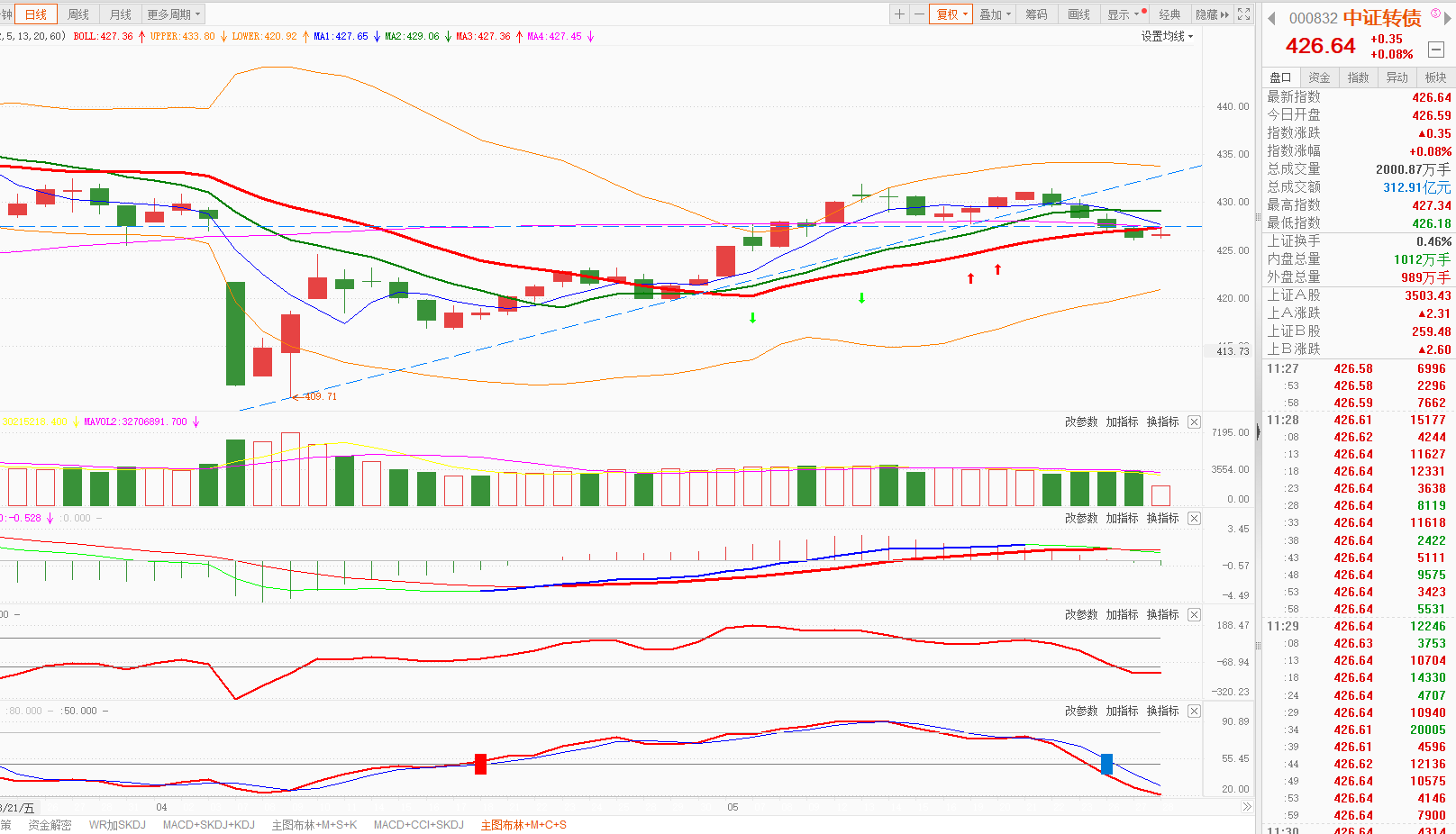1456x834 pixels.
Task: Click the 总成交额 312.91亿元 value
Action: coord(1417,187)
